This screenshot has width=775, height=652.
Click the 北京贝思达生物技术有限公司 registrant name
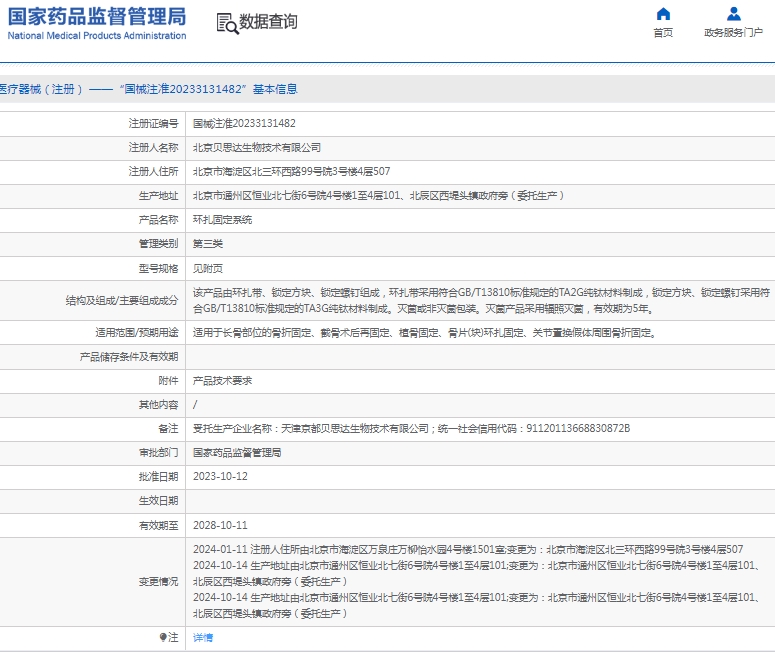[x=257, y=148]
